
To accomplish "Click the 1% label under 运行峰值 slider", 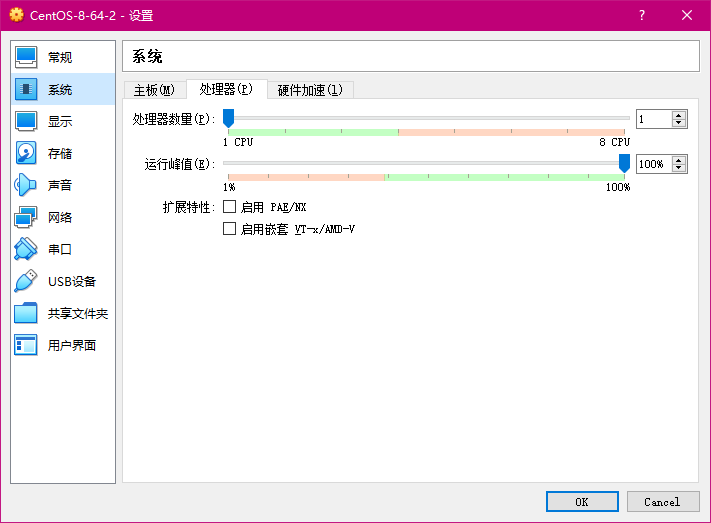I will (229, 187).
